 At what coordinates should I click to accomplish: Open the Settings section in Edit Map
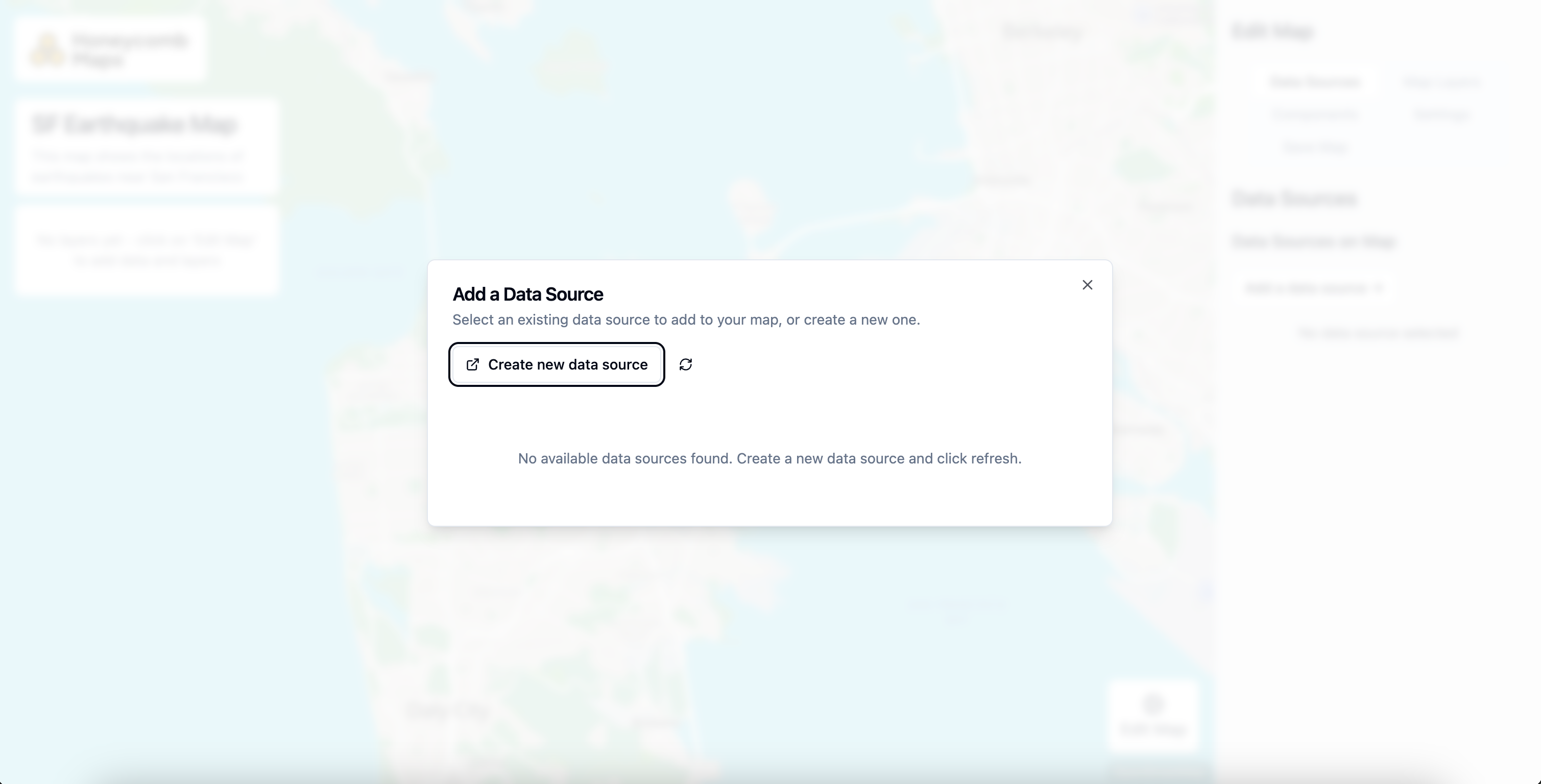click(1442, 114)
